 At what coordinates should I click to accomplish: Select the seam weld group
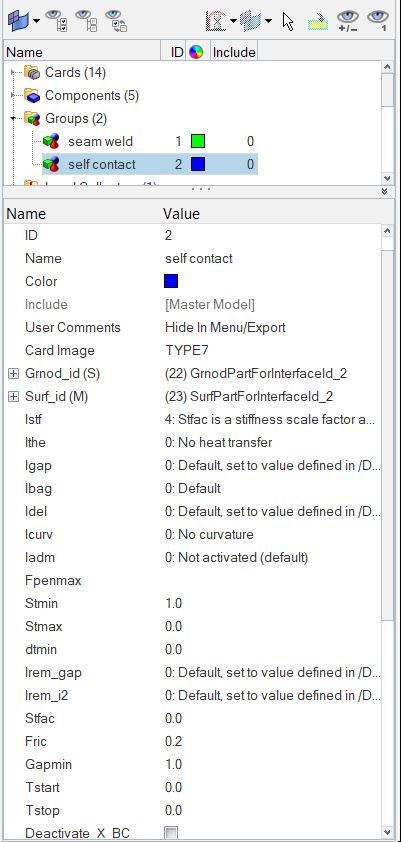point(100,142)
